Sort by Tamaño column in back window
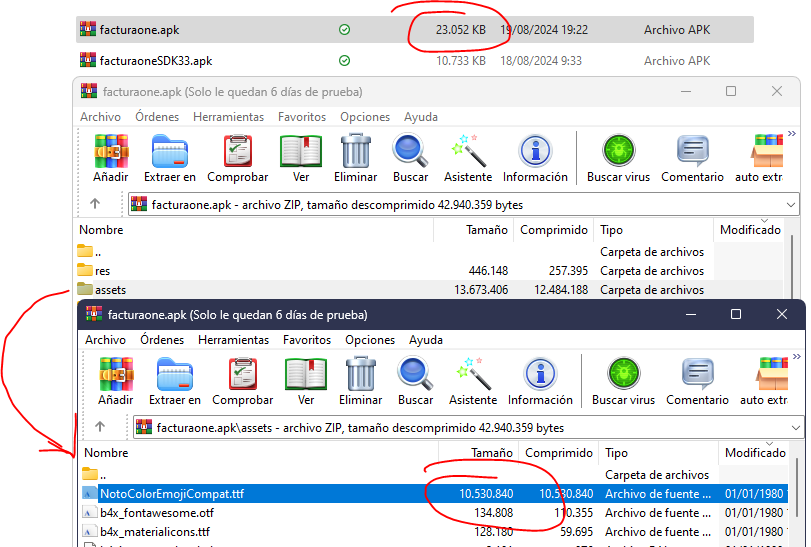The height and width of the screenshot is (547, 811). (x=473, y=230)
